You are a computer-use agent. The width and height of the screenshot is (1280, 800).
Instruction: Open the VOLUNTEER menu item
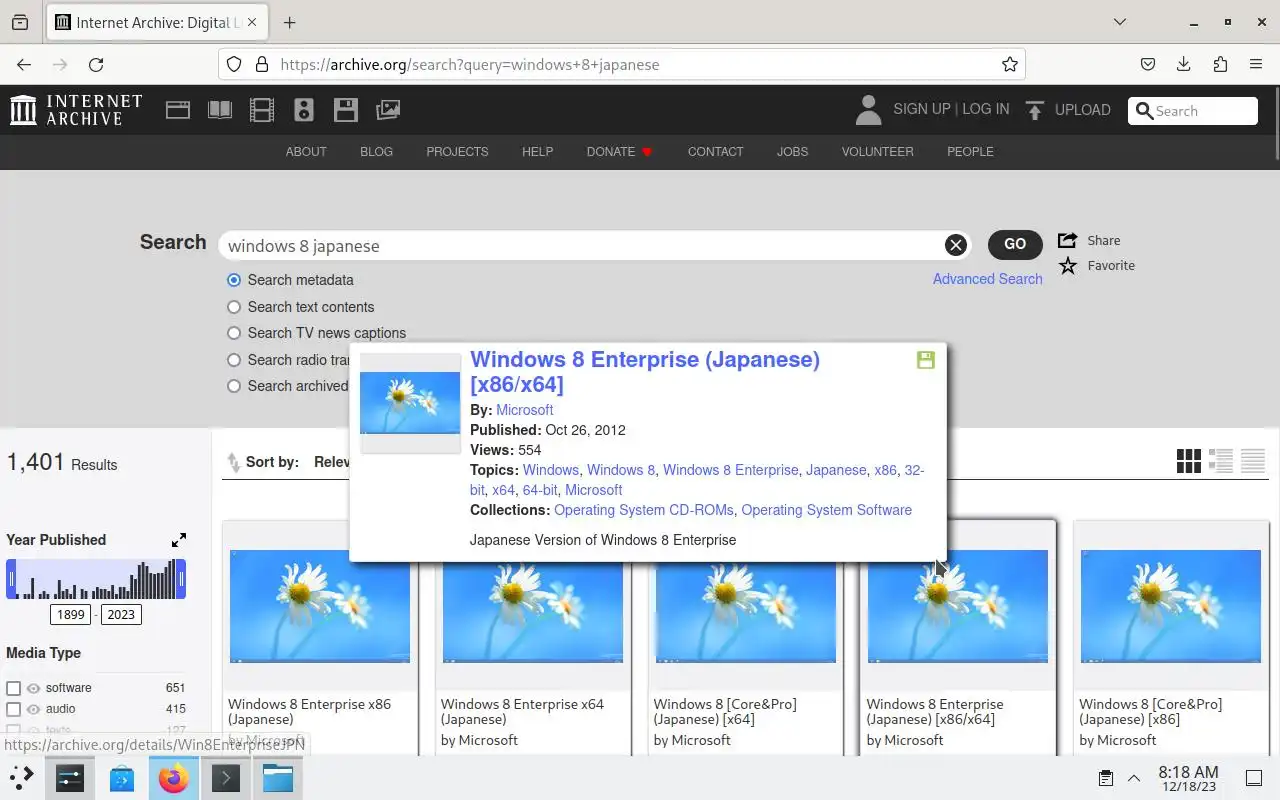pyautogui.click(x=877, y=152)
